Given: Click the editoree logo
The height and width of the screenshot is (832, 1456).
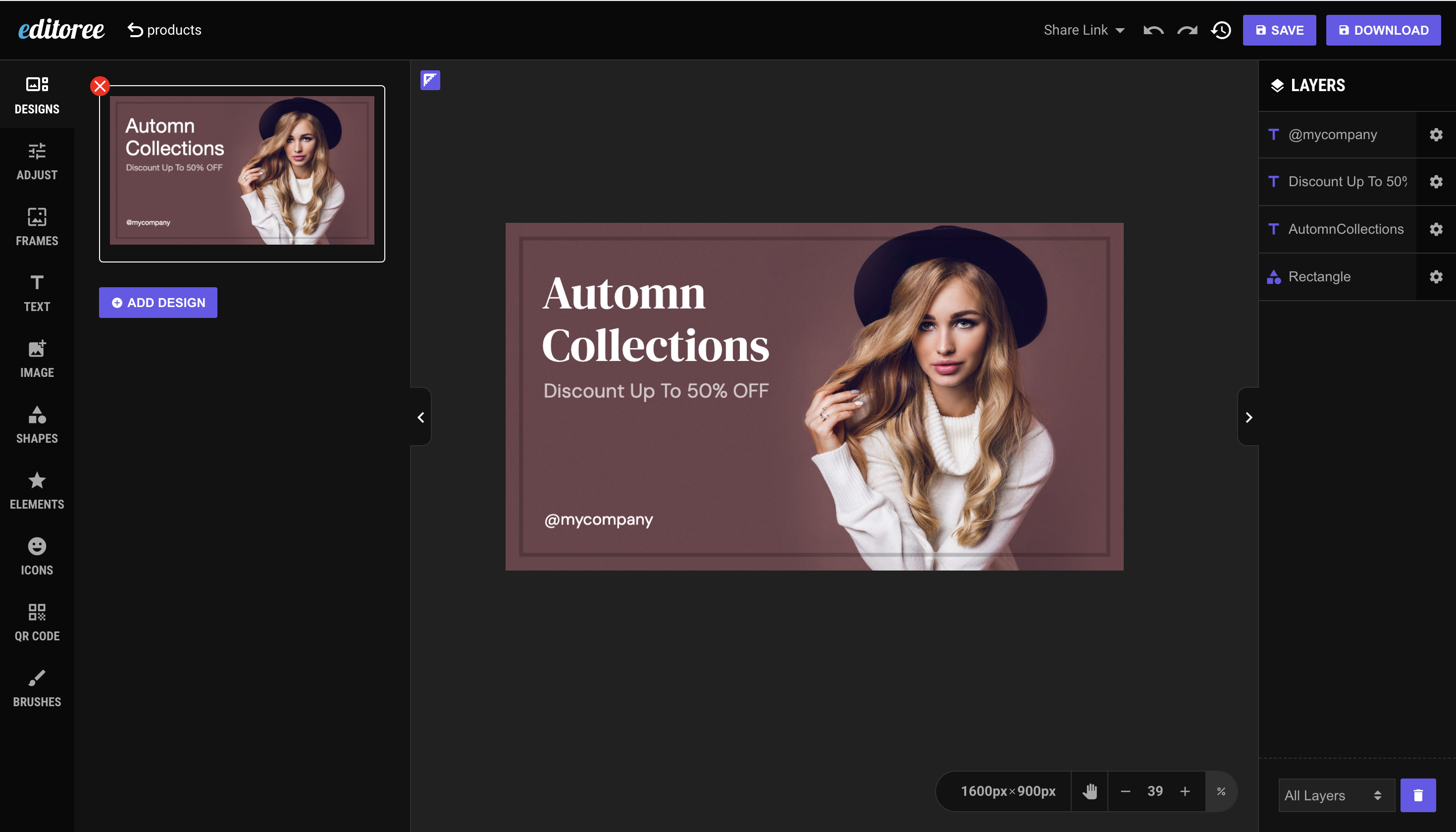Looking at the screenshot, I should click(x=61, y=30).
